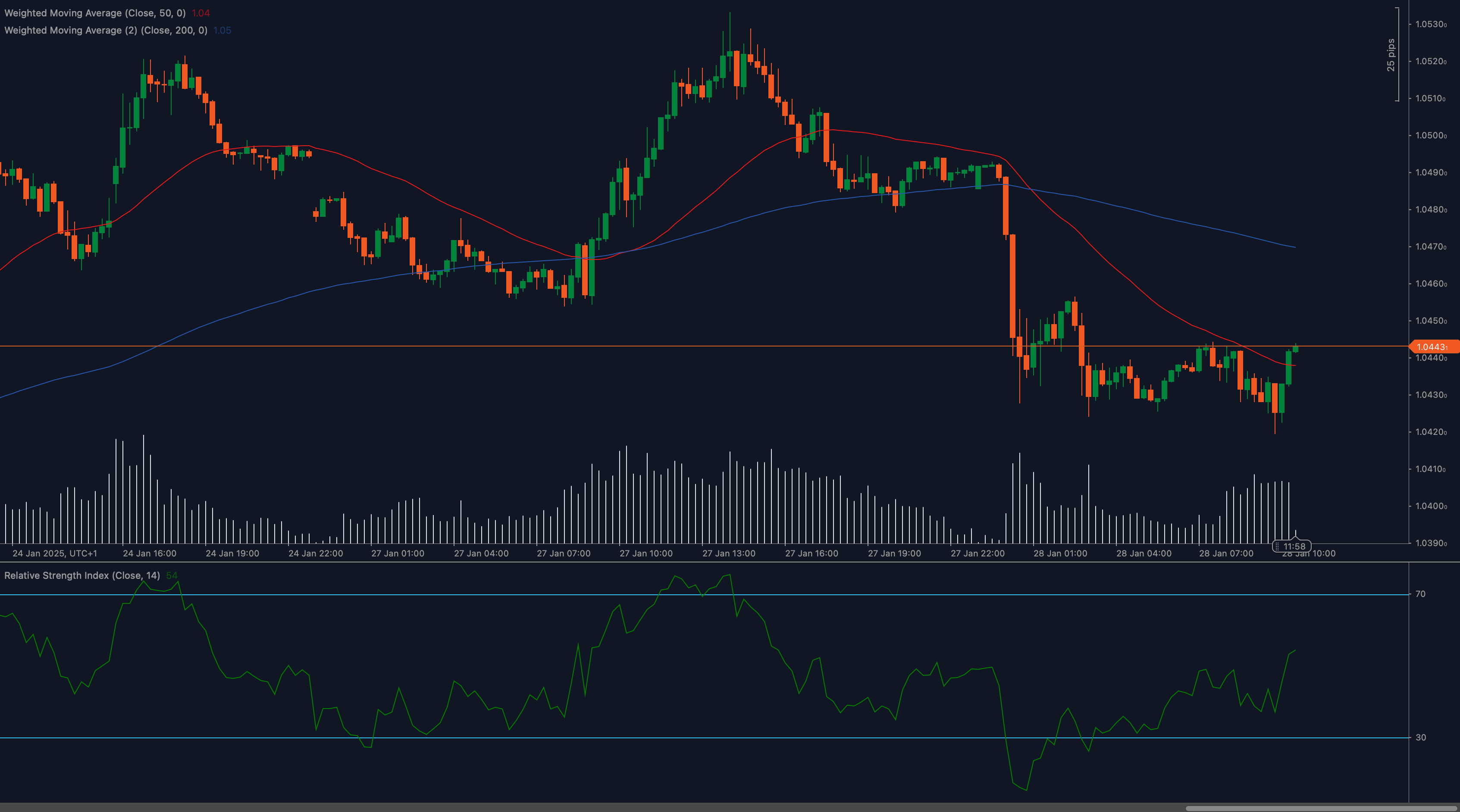Click the 28 Jan 01:00 time axis label
The height and width of the screenshot is (812, 1460).
[x=1060, y=553]
